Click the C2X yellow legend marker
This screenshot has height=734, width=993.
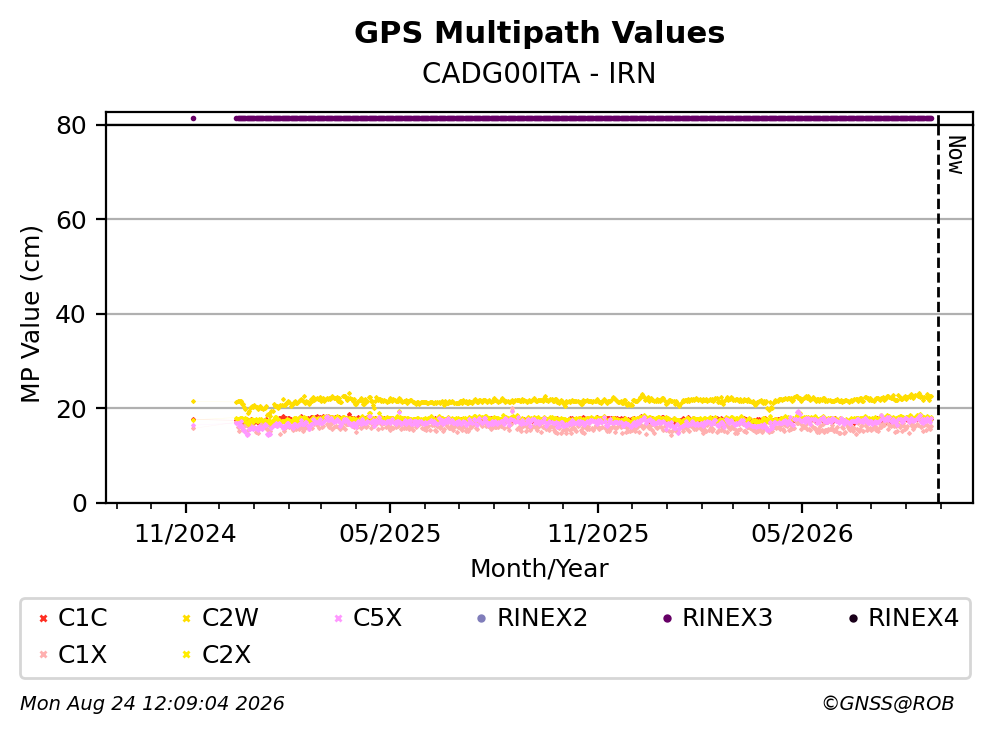(186, 654)
